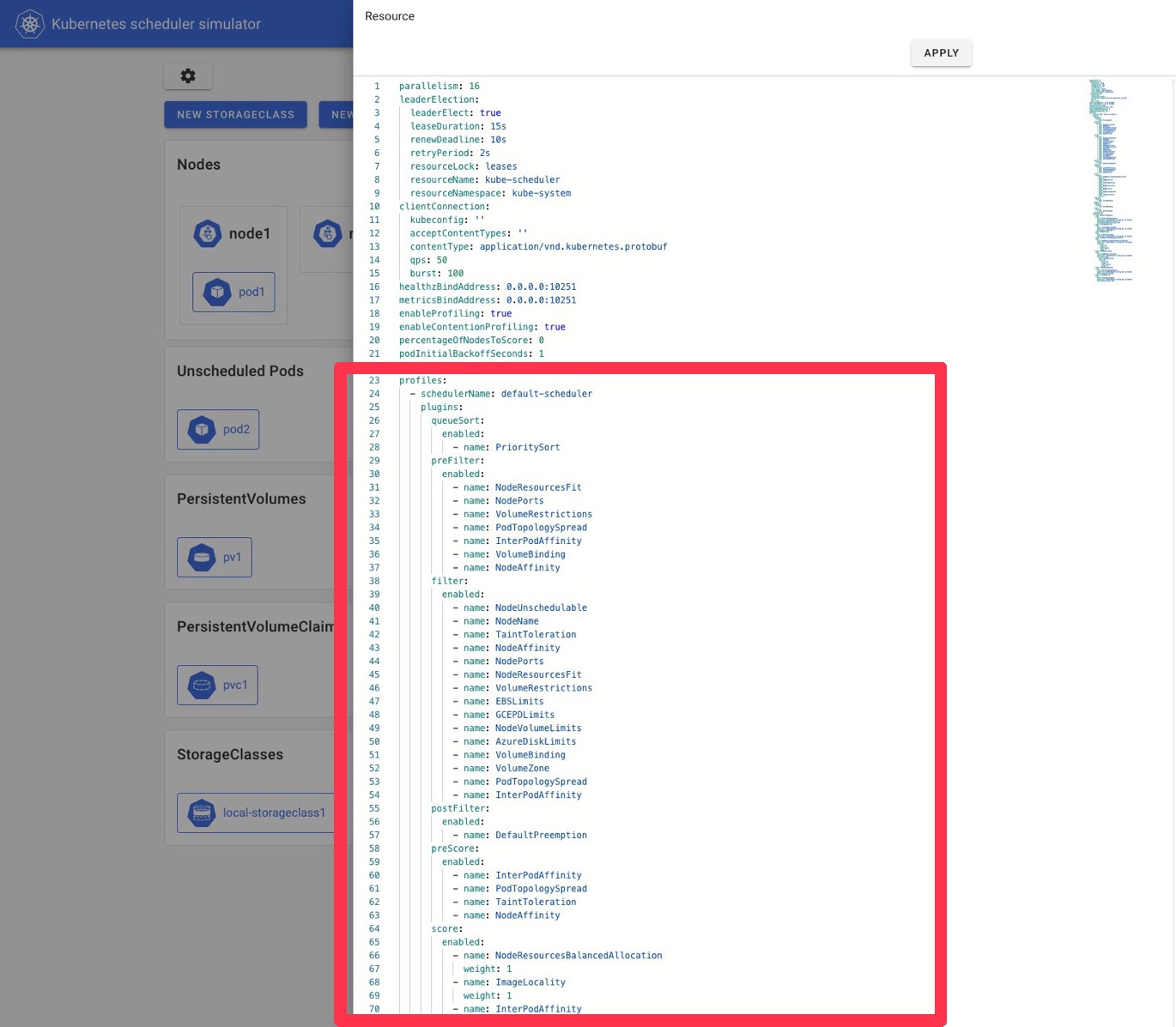Click the 'profiles:' line
Viewport: 1176px width, 1027px height.
click(x=423, y=380)
